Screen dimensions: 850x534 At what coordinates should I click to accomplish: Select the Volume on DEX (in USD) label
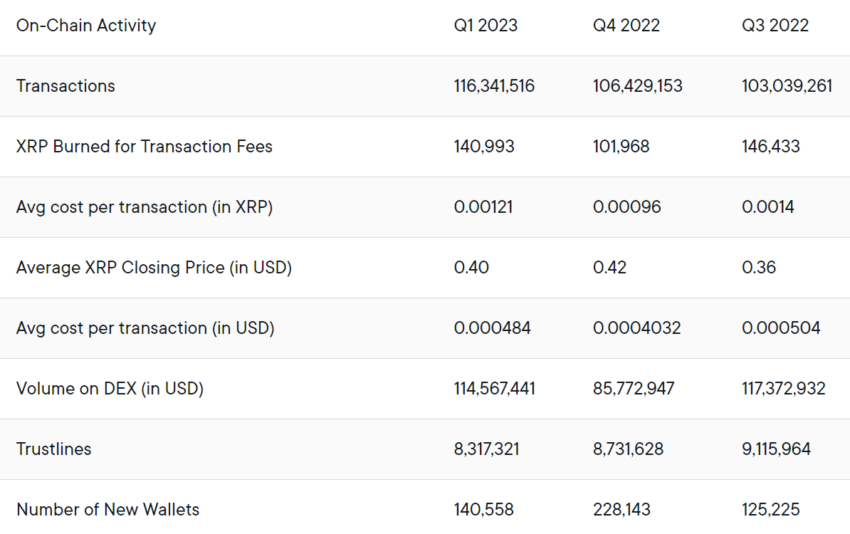pyautogui.click(x=110, y=388)
